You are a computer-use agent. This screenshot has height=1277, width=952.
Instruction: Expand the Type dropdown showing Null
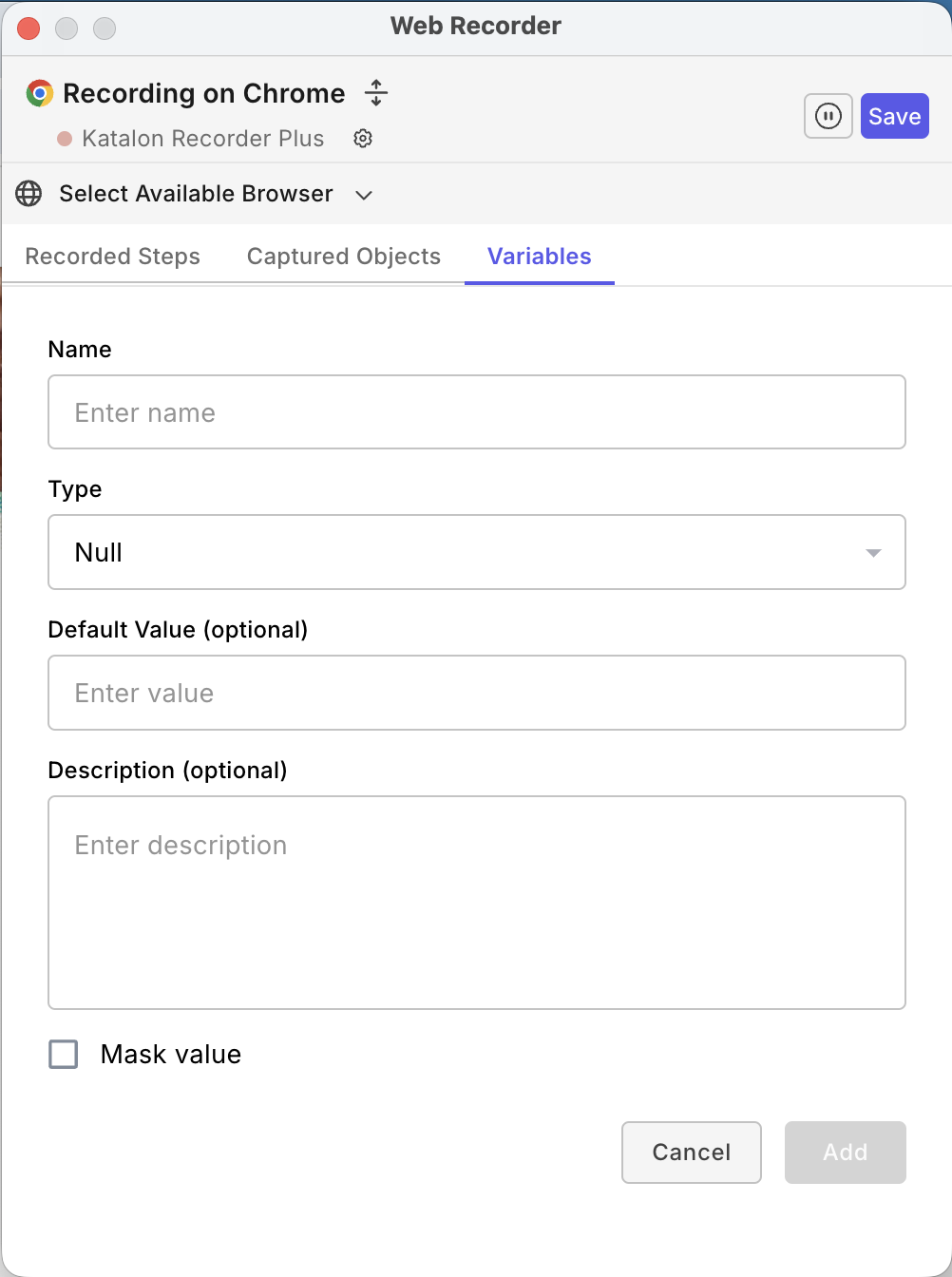pyautogui.click(x=477, y=552)
